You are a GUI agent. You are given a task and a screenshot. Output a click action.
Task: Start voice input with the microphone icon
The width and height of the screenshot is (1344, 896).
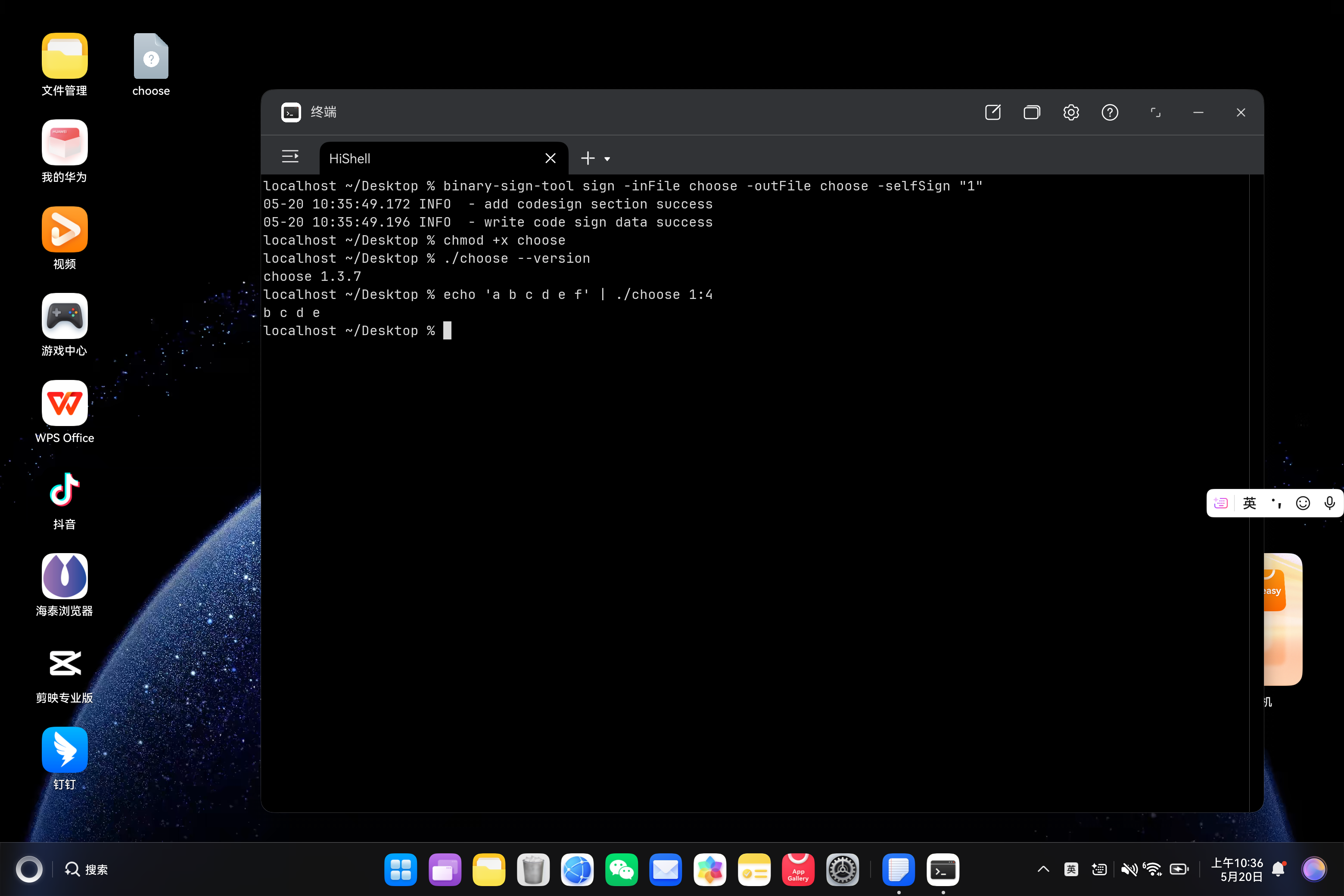(1330, 503)
